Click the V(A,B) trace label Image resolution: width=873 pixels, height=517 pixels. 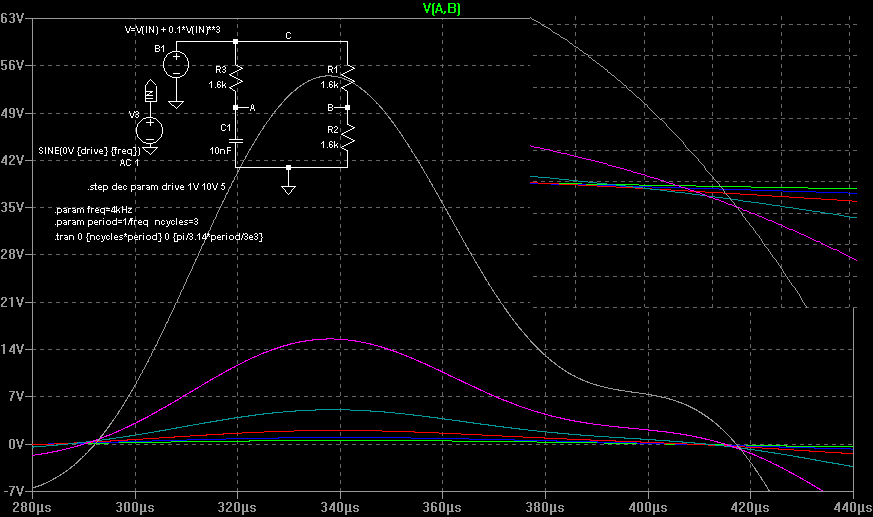click(x=442, y=8)
